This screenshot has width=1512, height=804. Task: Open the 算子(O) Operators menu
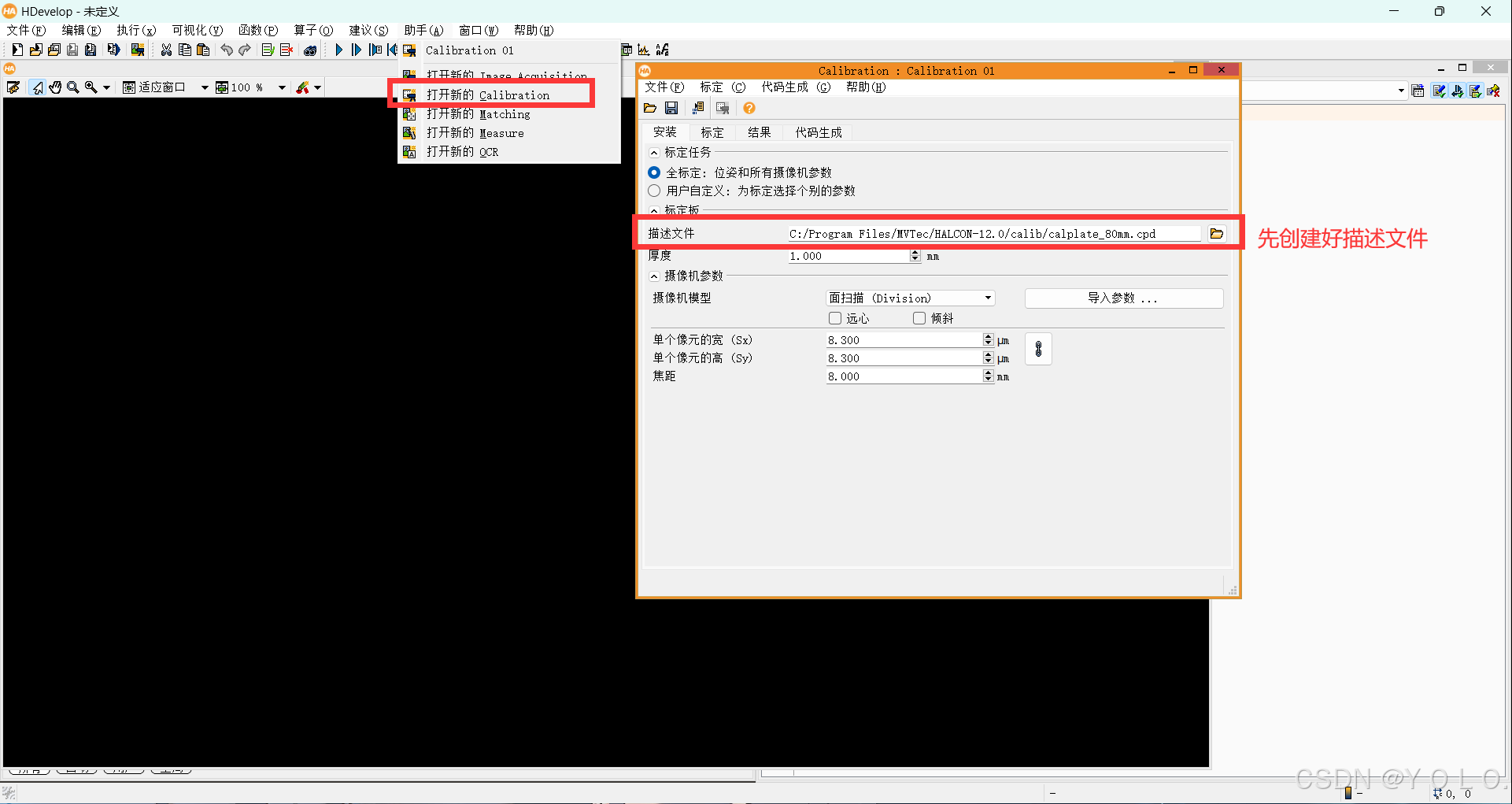coord(313,30)
